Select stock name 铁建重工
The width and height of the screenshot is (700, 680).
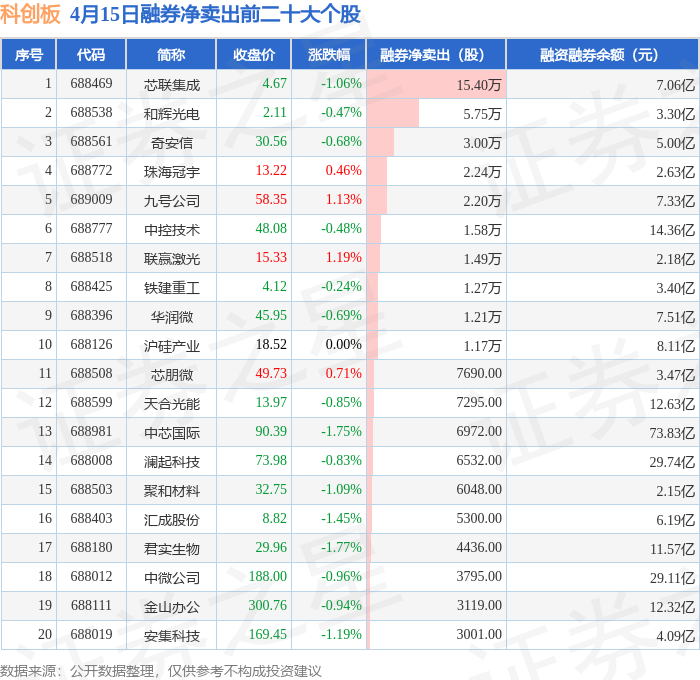pyautogui.click(x=171, y=288)
